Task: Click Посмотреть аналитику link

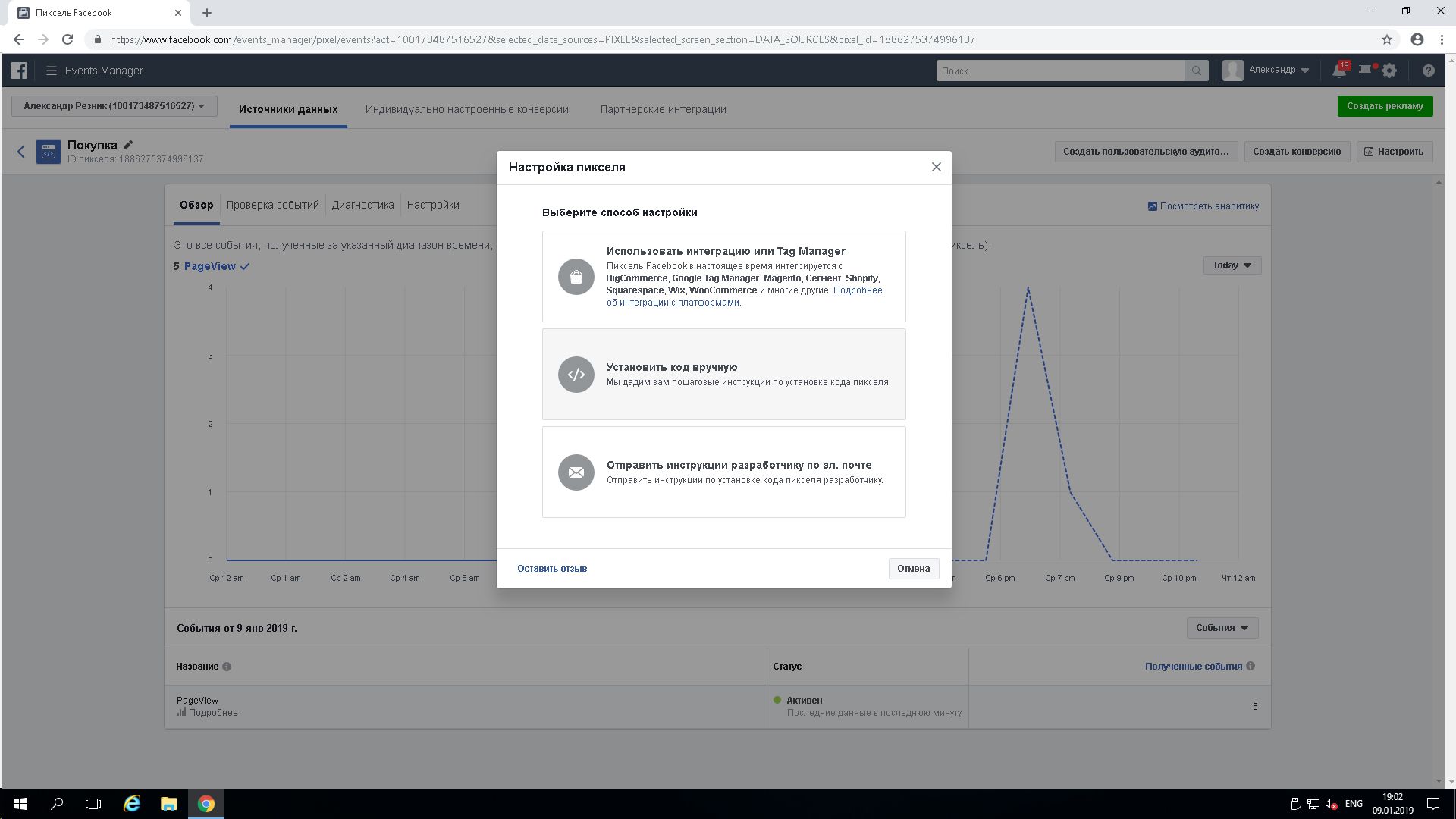Action: click(1203, 206)
